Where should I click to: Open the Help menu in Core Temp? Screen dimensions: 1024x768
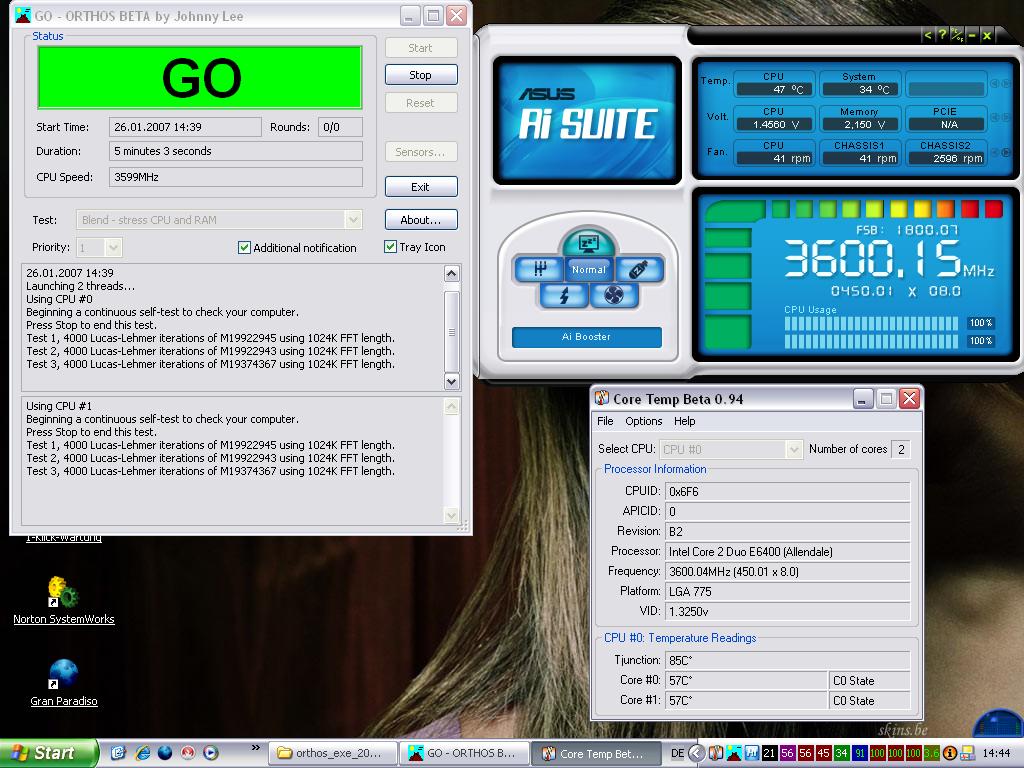[684, 421]
